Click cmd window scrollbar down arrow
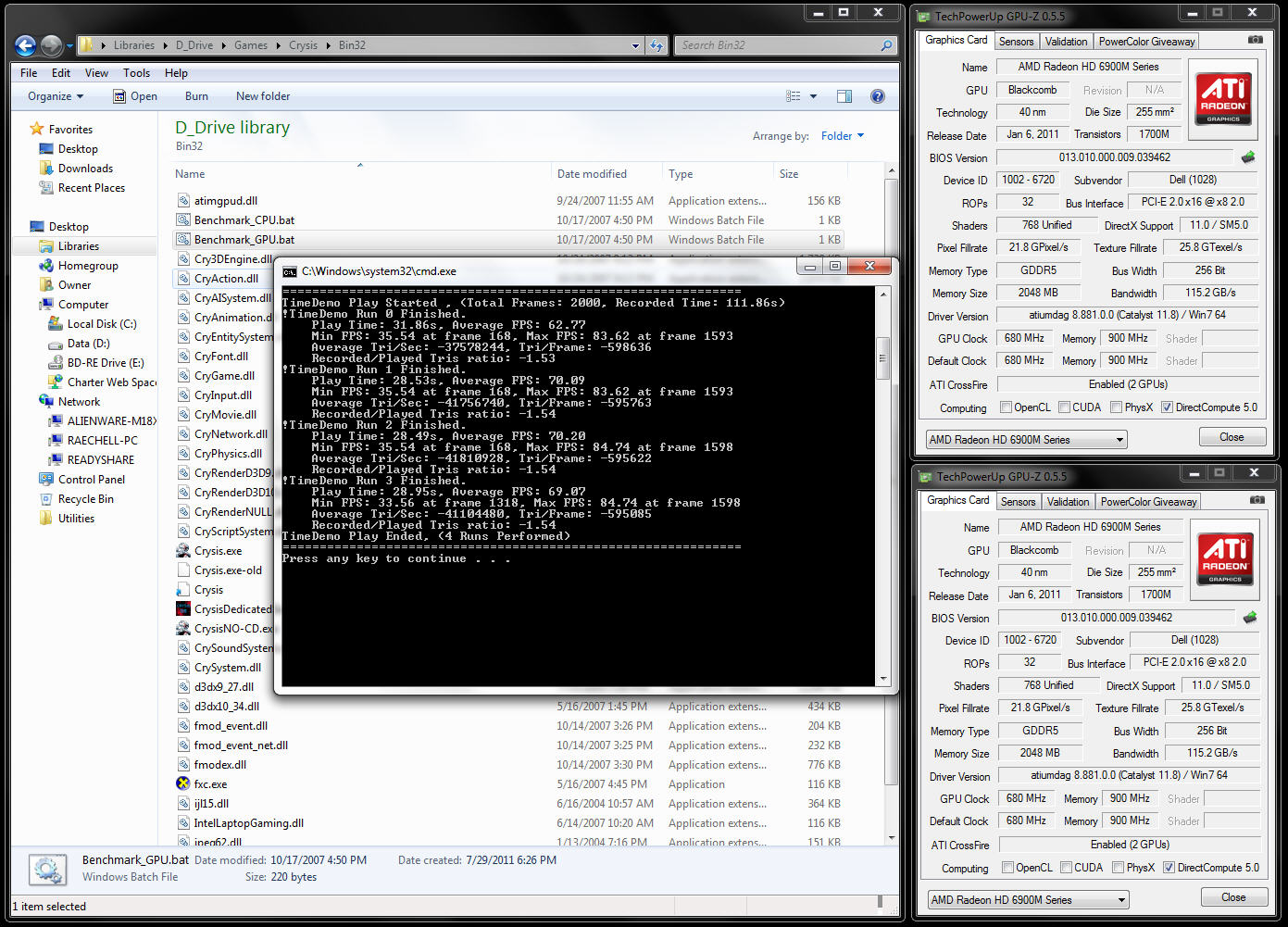The image size is (1288, 927). click(882, 679)
